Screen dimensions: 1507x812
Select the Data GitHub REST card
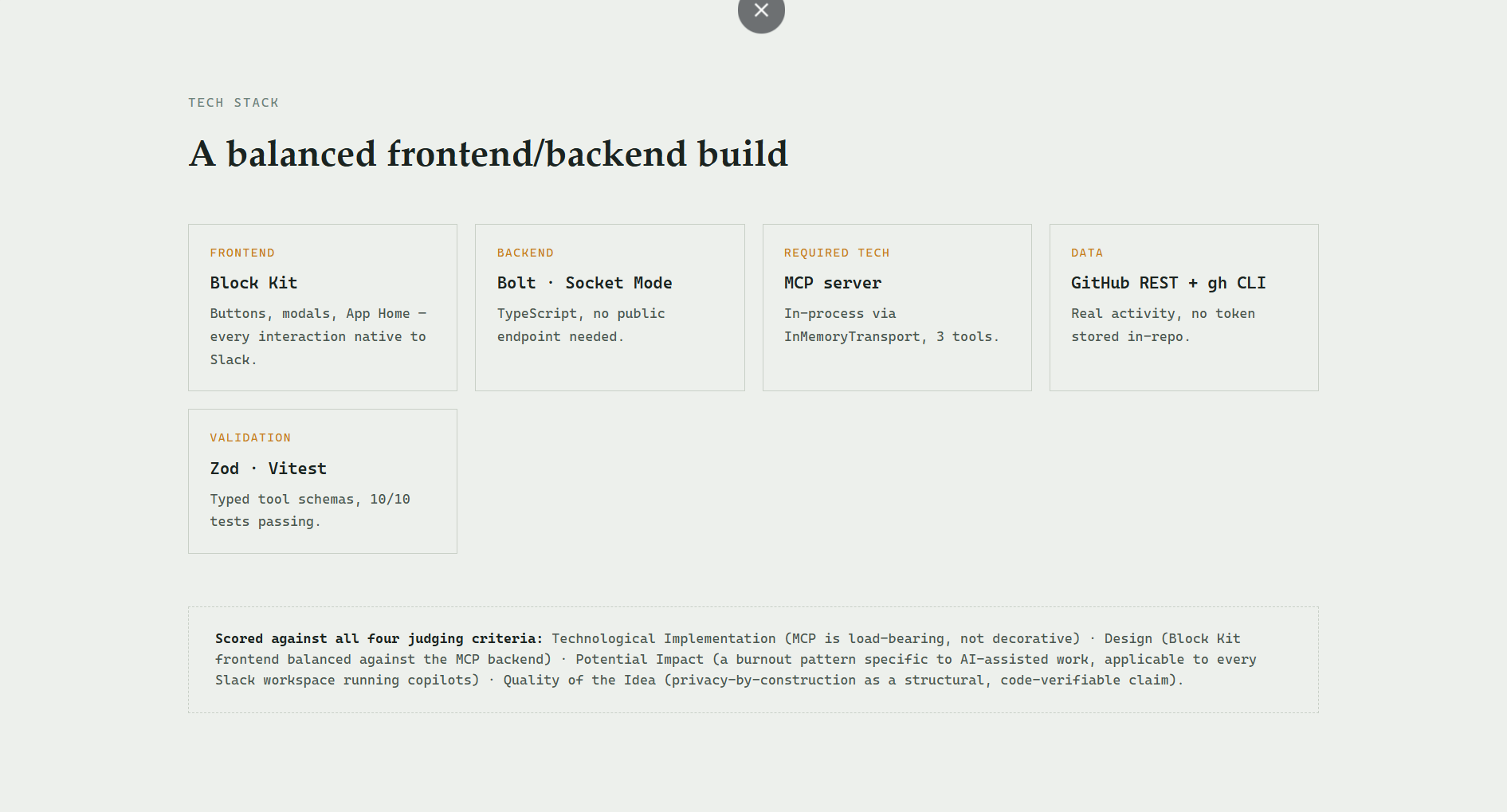[x=1184, y=308]
